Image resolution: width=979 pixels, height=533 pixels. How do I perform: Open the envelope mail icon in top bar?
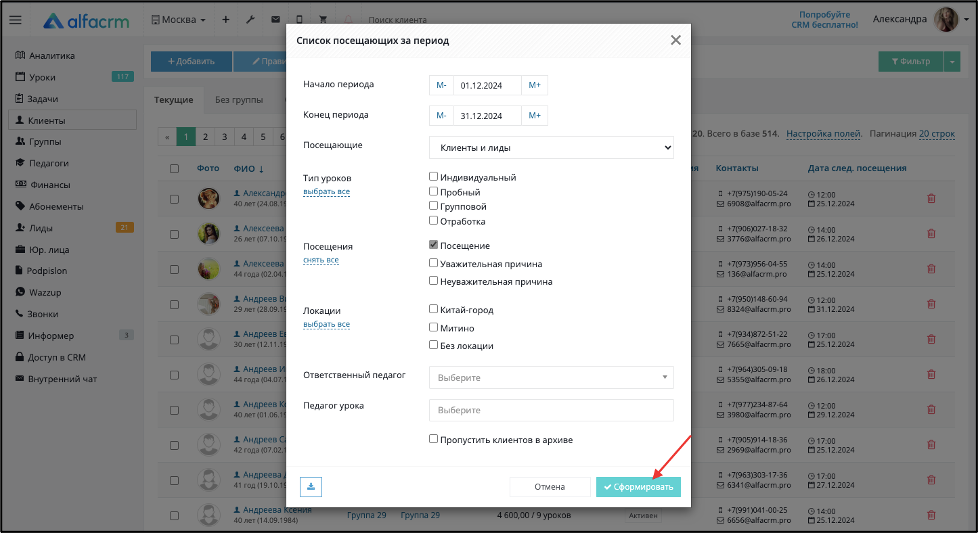pyautogui.click(x=275, y=19)
